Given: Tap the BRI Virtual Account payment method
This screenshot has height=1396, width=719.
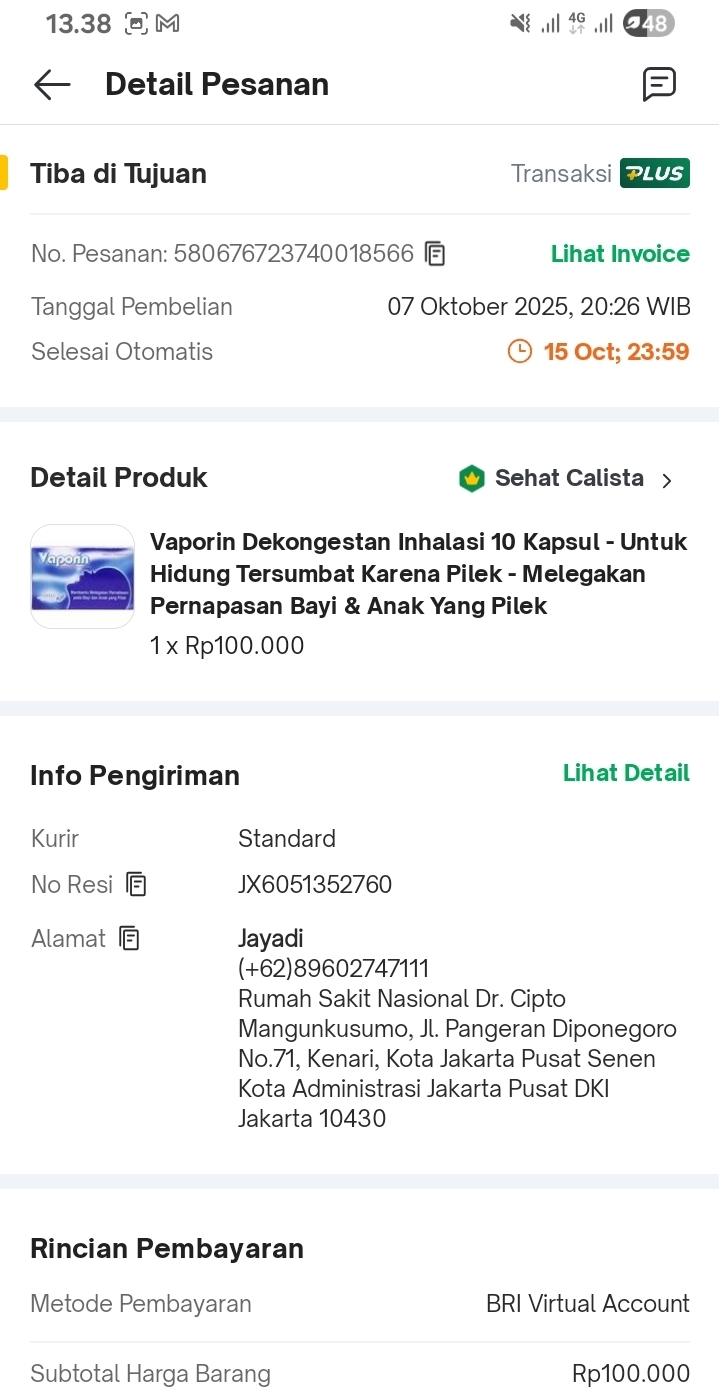Looking at the screenshot, I should point(587,1304).
